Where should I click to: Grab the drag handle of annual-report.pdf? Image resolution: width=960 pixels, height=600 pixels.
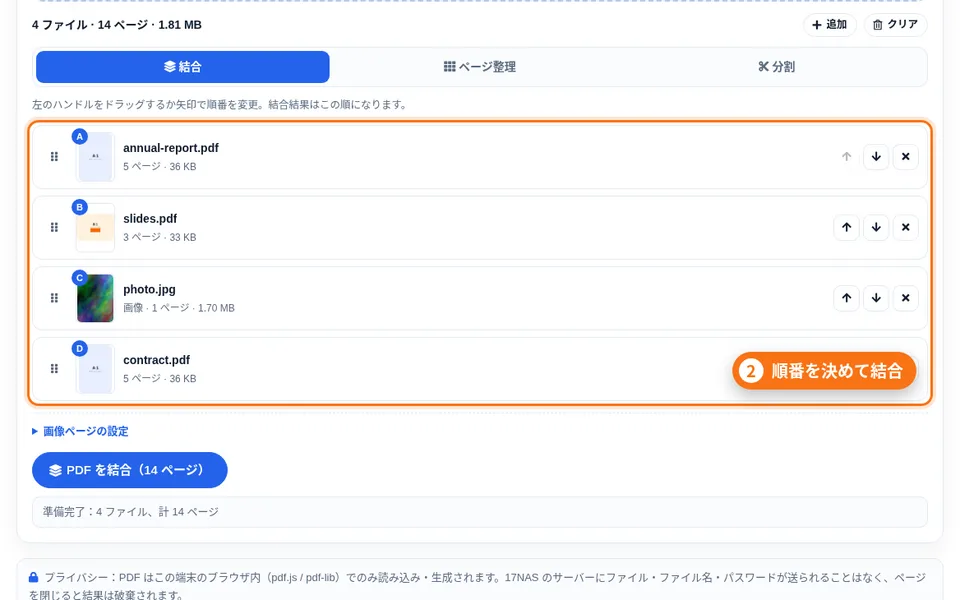coord(54,157)
